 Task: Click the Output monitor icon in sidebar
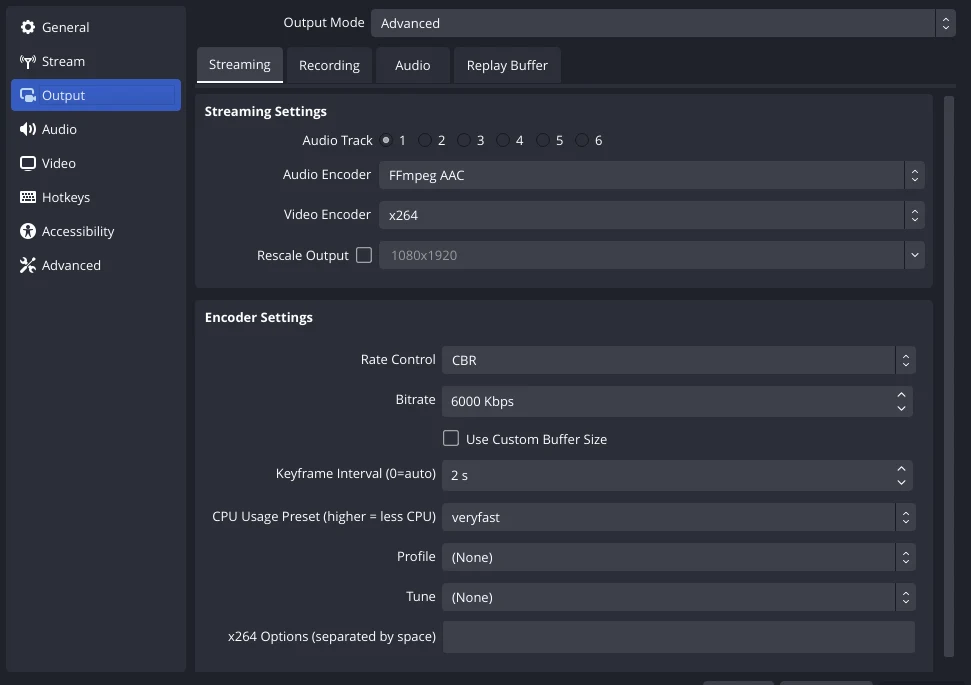(28, 95)
